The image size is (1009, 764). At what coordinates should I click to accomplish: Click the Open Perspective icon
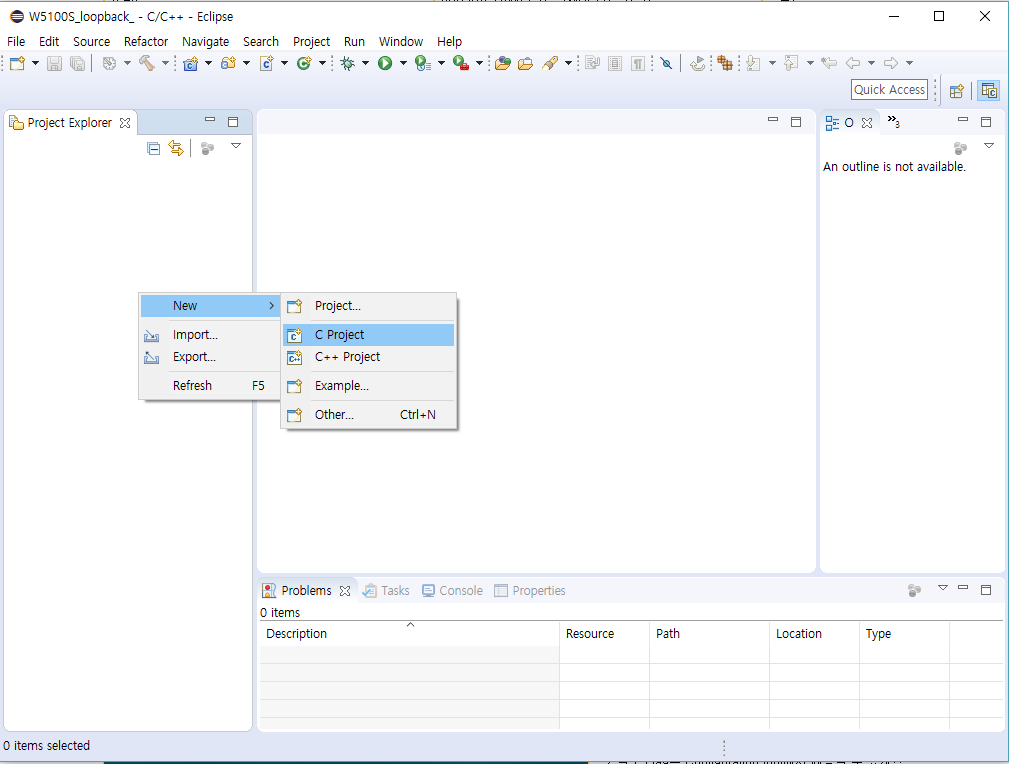[957, 91]
